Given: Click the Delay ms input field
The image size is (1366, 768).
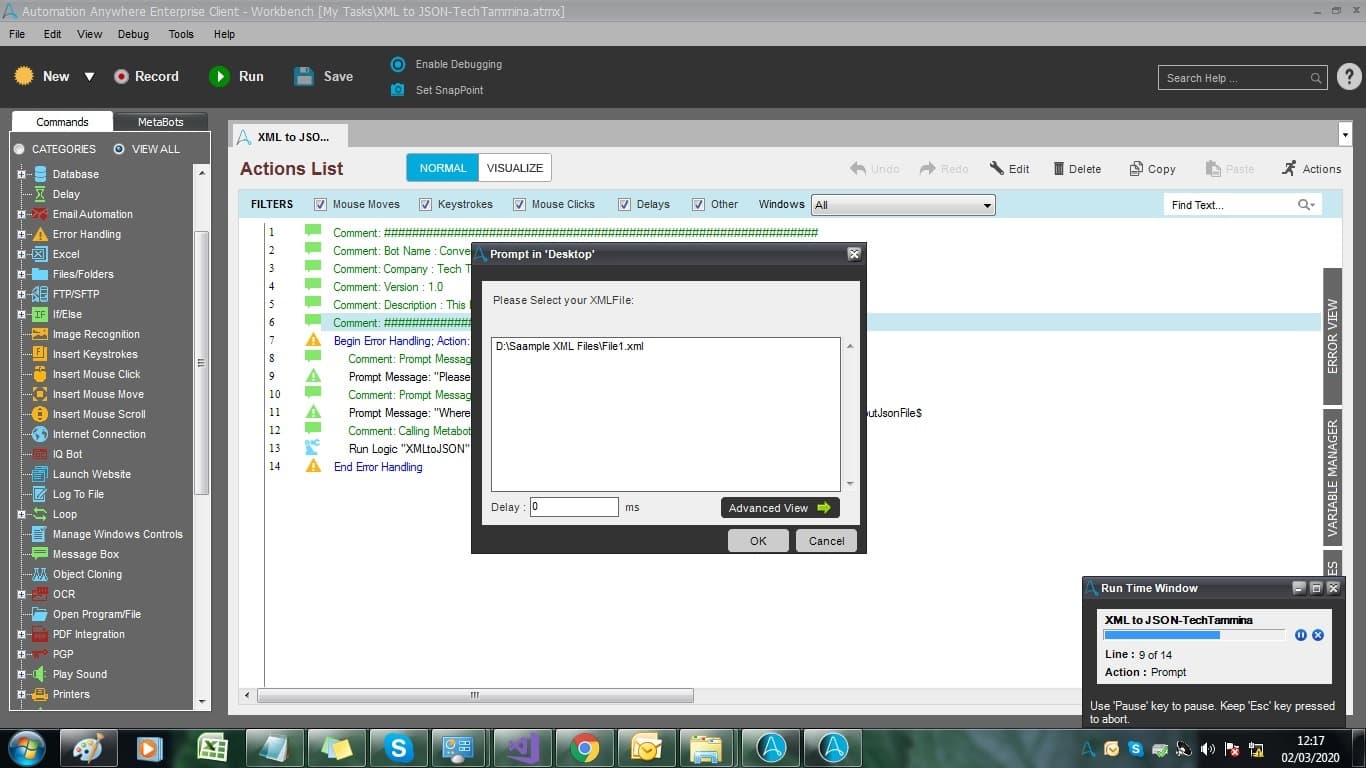Looking at the screenshot, I should click(574, 507).
